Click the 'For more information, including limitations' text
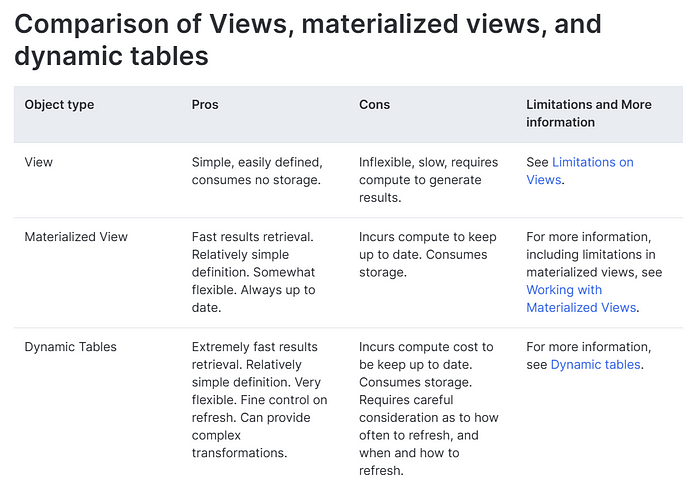Screen dimensions: 700x496 click(594, 254)
